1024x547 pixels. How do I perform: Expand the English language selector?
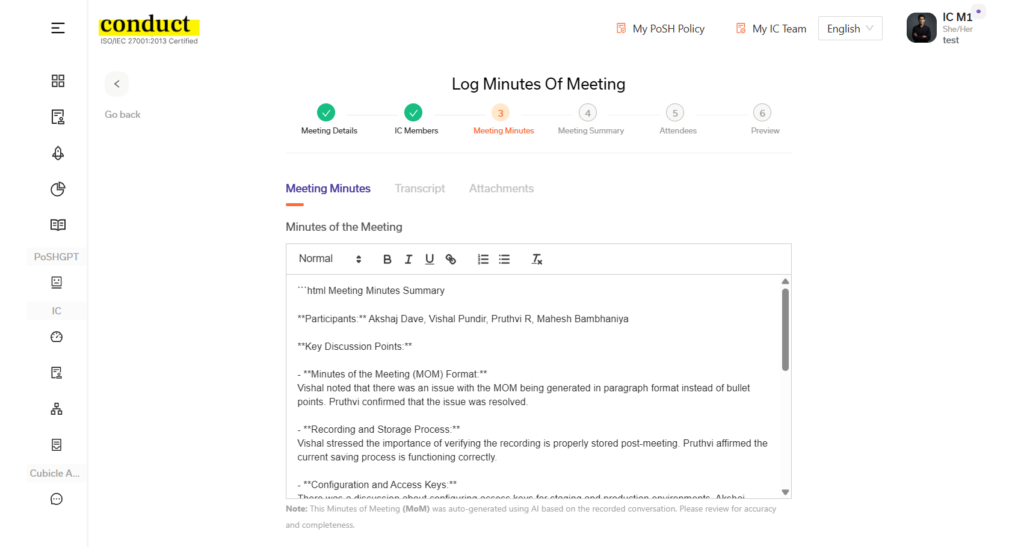click(849, 29)
